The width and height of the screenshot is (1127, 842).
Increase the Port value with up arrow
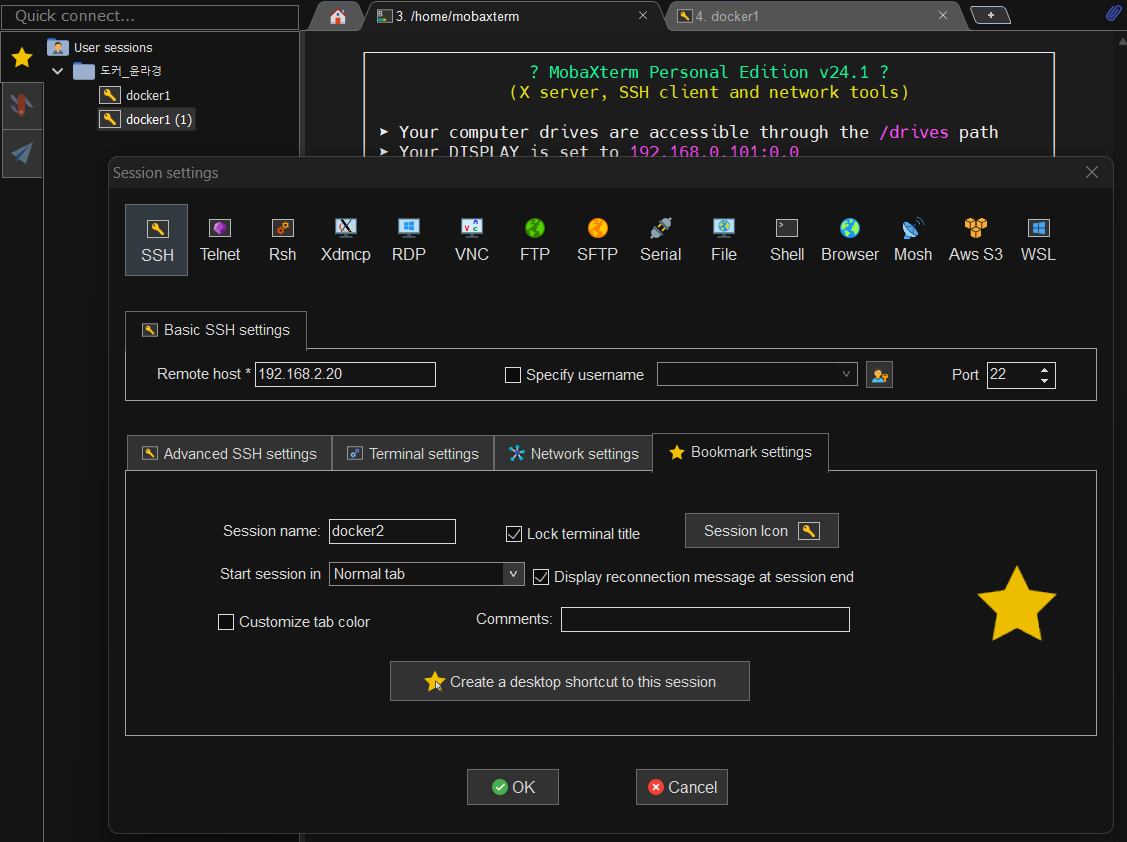pos(1044,370)
